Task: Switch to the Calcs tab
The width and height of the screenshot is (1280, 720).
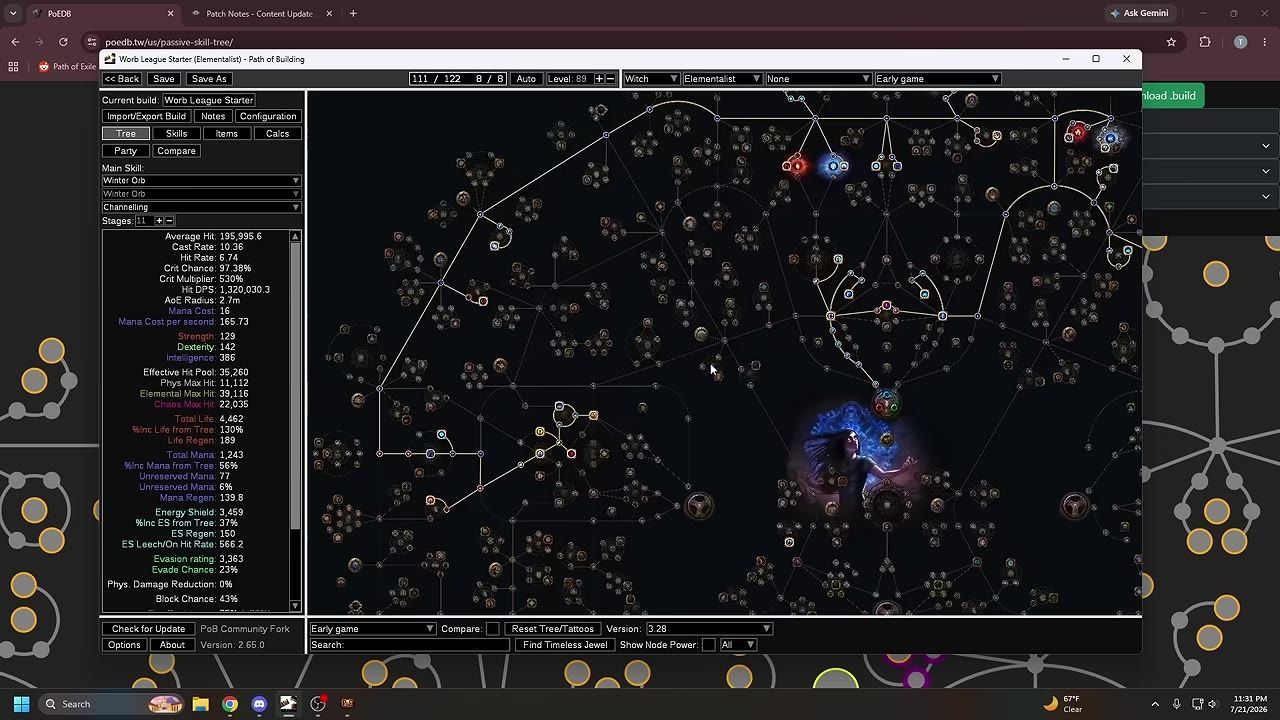Action: [x=277, y=134]
